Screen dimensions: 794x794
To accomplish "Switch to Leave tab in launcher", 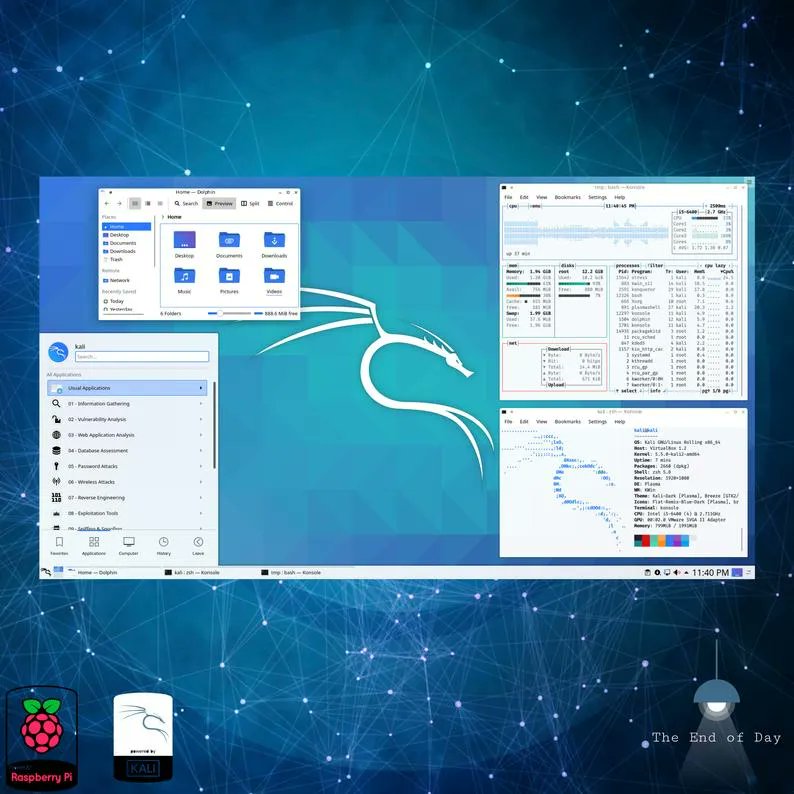I will coord(198,546).
